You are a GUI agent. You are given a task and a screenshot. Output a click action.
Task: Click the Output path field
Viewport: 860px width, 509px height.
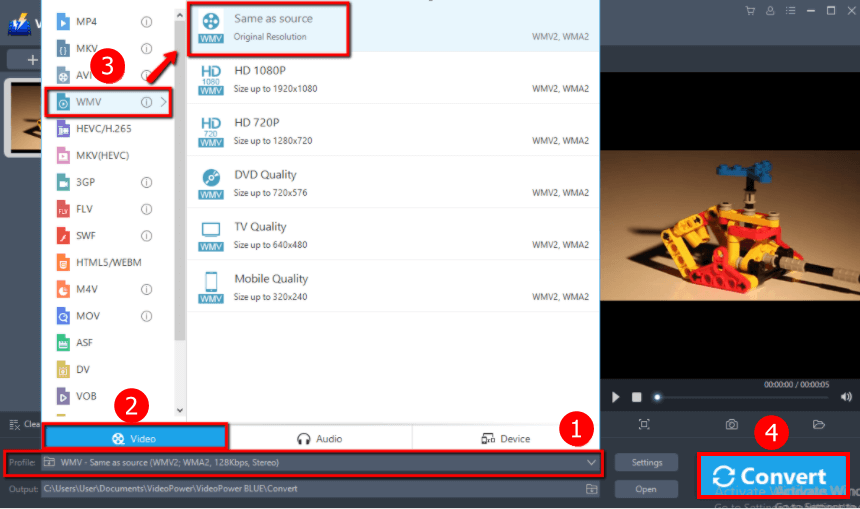pos(313,489)
